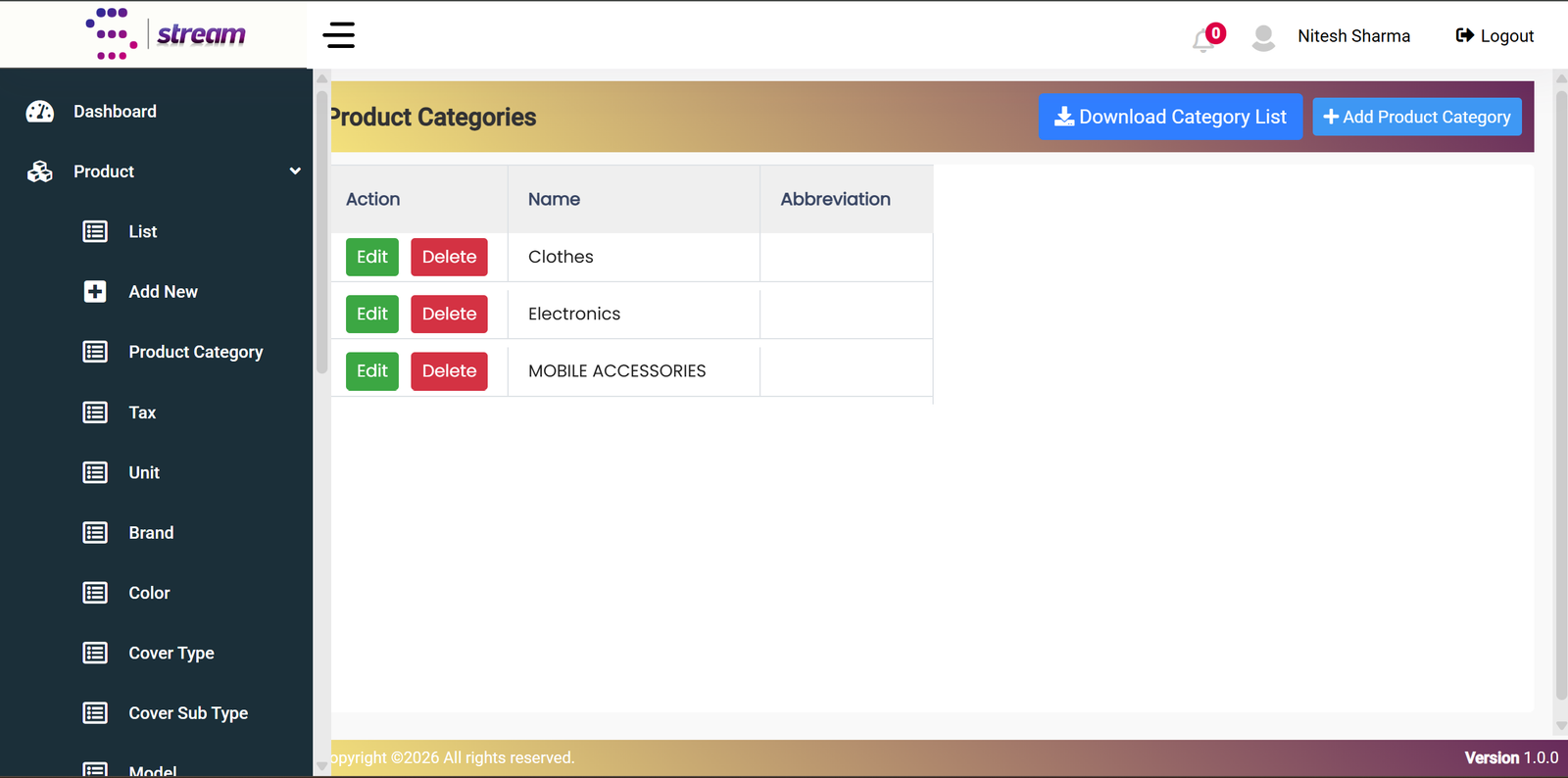The height and width of the screenshot is (778, 1568).
Task: Open Nitesh Sharma profile name
Action: click(x=1353, y=36)
